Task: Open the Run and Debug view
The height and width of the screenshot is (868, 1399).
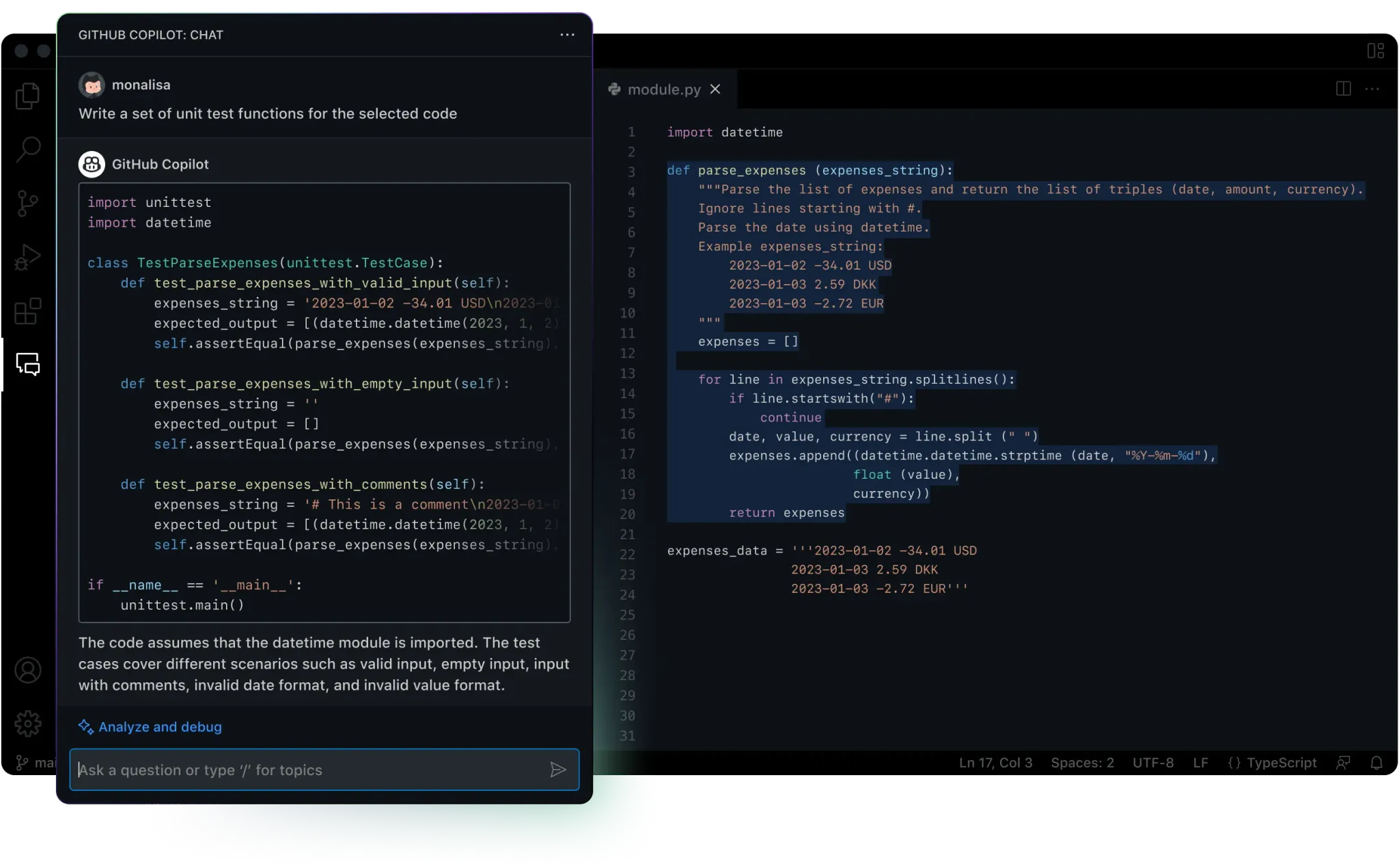Action: click(x=28, y=257)
